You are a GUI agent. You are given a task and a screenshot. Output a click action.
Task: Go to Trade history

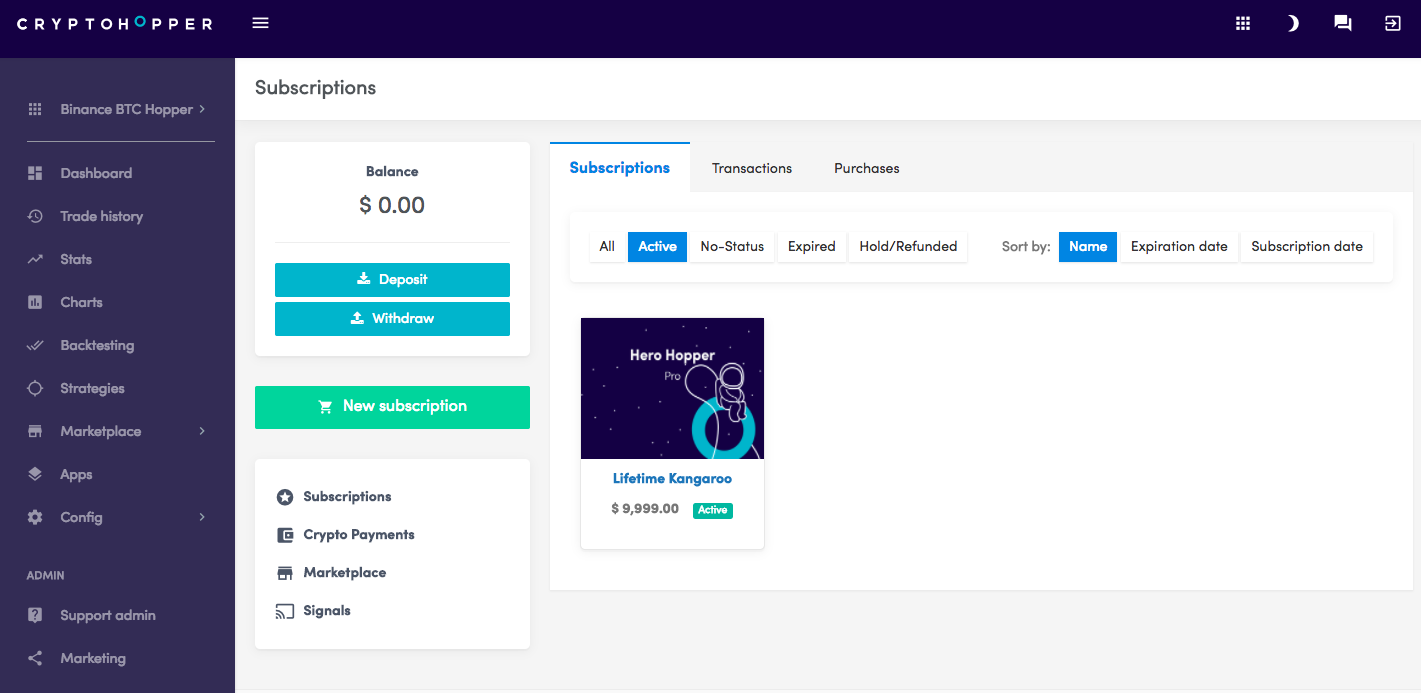tap(101, 216)
